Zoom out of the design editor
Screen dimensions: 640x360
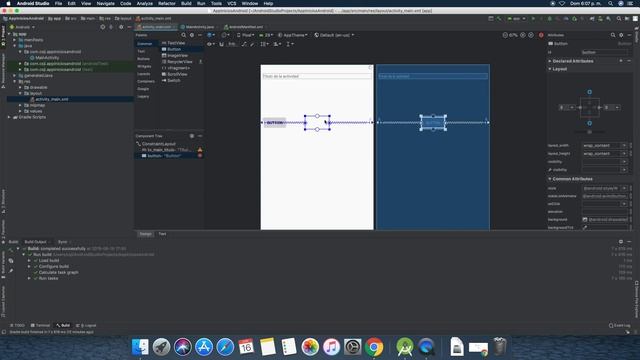coord(505,35)
